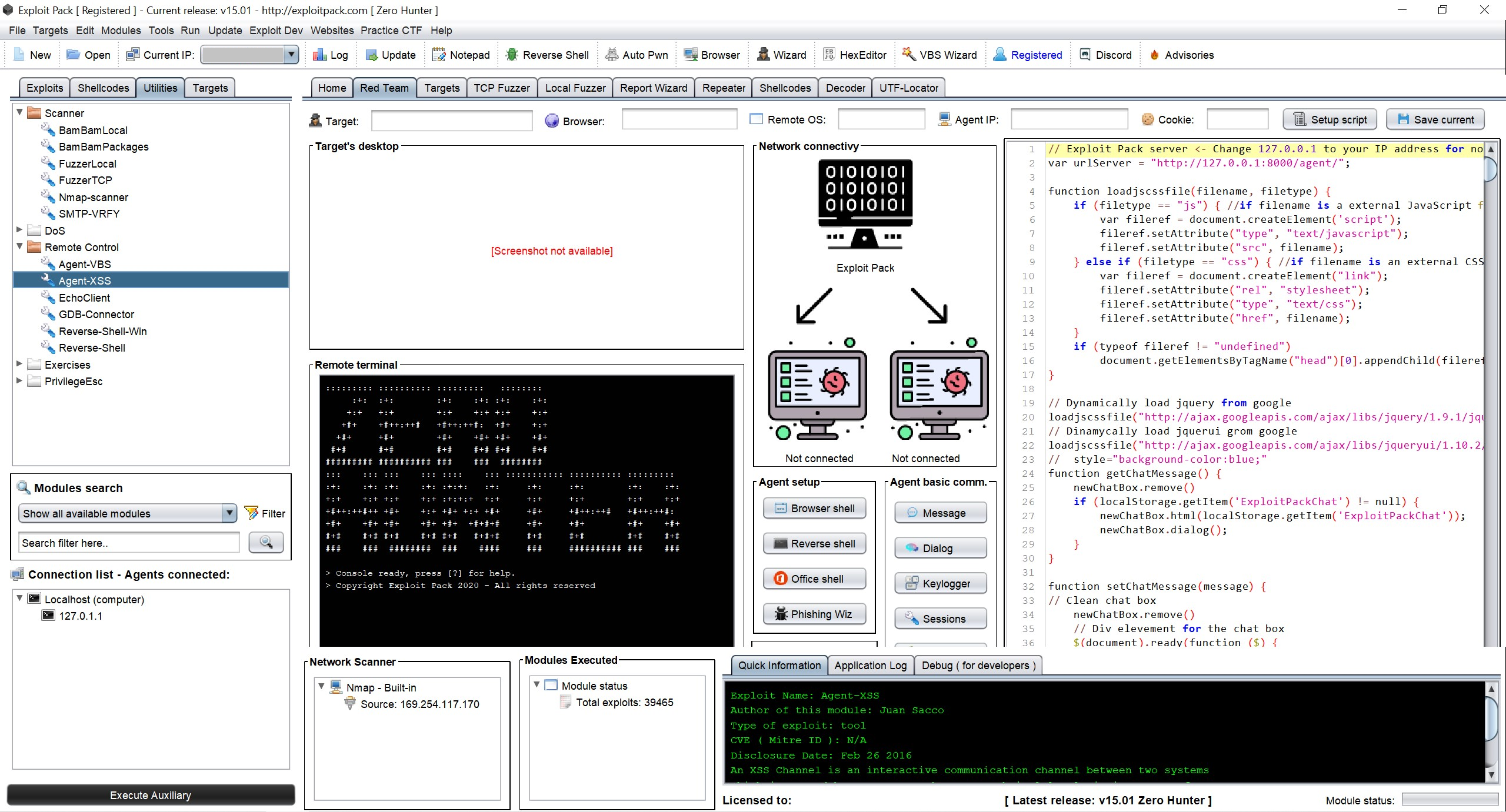The height and width of the screenshot is (812, 1506).
Task: Open the Practice CTF menu
Action: click(391, 30)
